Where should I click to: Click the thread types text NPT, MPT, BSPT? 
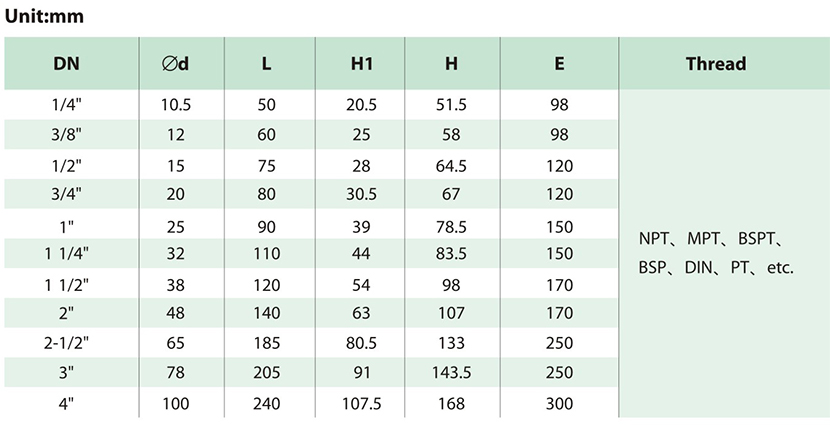(710, 240)
